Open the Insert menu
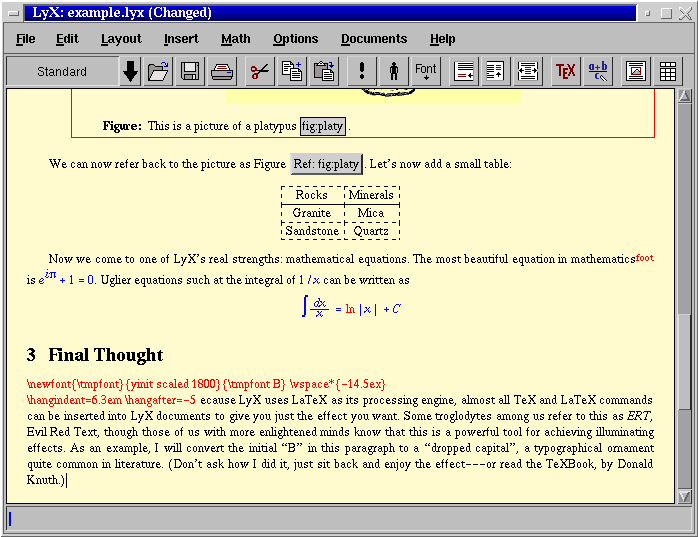 pyautogui.click(x=181, y=39)
